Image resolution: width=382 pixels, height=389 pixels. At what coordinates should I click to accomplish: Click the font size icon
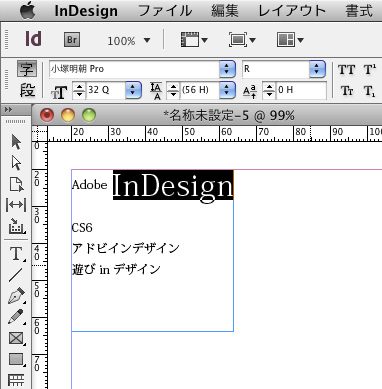[59, 92]
